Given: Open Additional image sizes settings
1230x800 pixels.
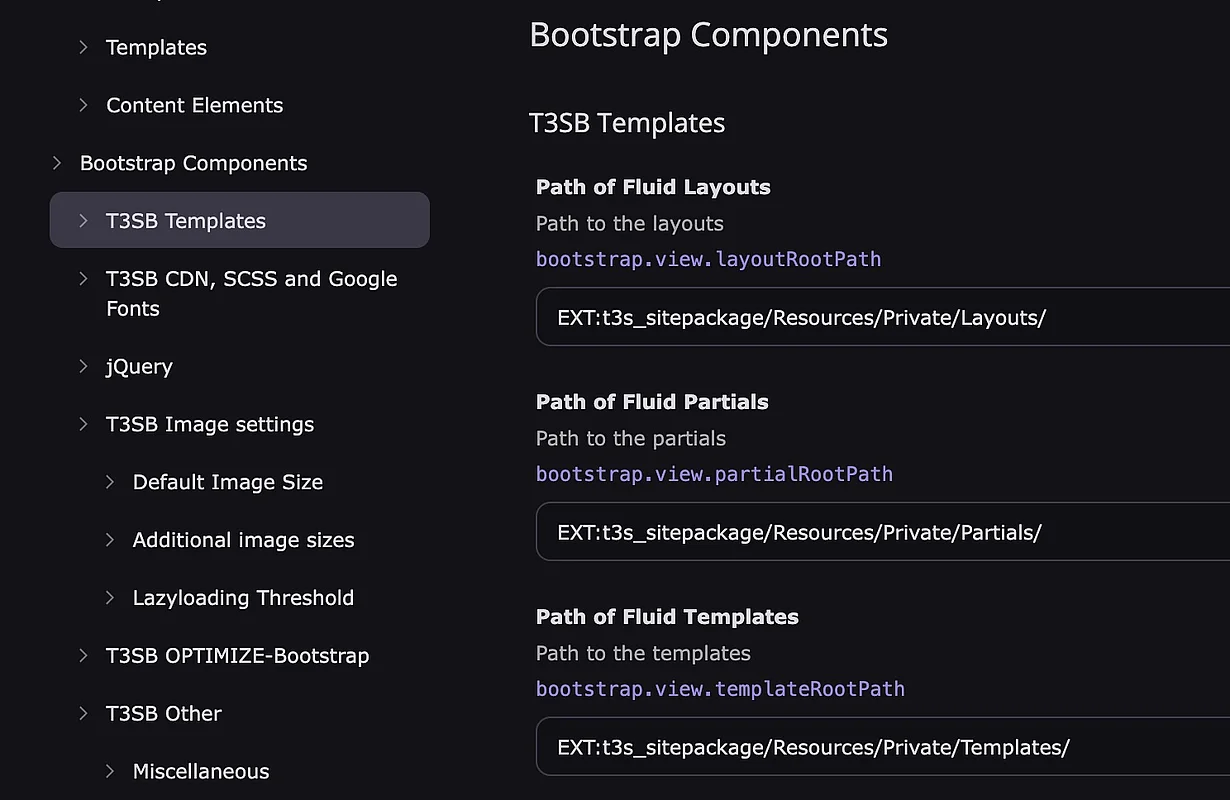Looking at the screenshot, I should click(x=243, y=540).
